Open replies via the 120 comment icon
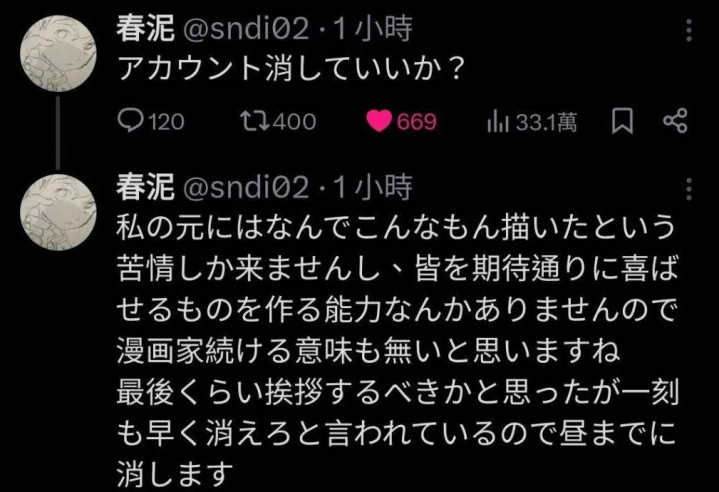Screen dimensions: 719x492 click(x=130, y=121)
